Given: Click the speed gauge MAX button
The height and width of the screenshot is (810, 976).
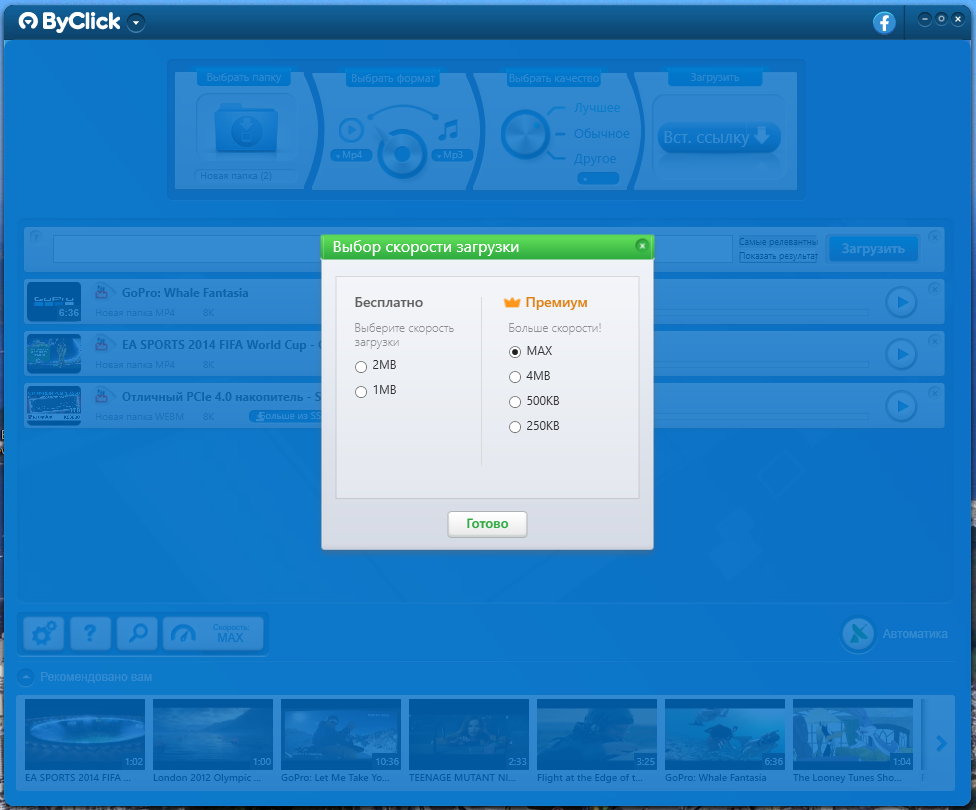Looking at the screenshot, I should pyautogui.click(x=213, y=633).
